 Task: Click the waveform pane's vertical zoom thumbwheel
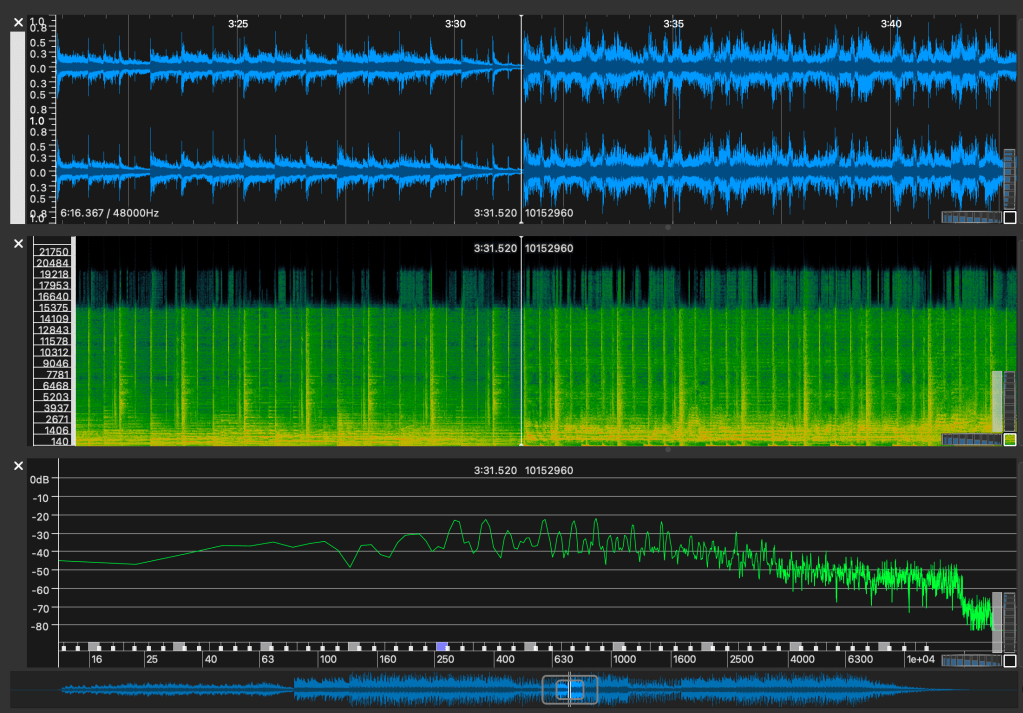[x=1009, y=178]
